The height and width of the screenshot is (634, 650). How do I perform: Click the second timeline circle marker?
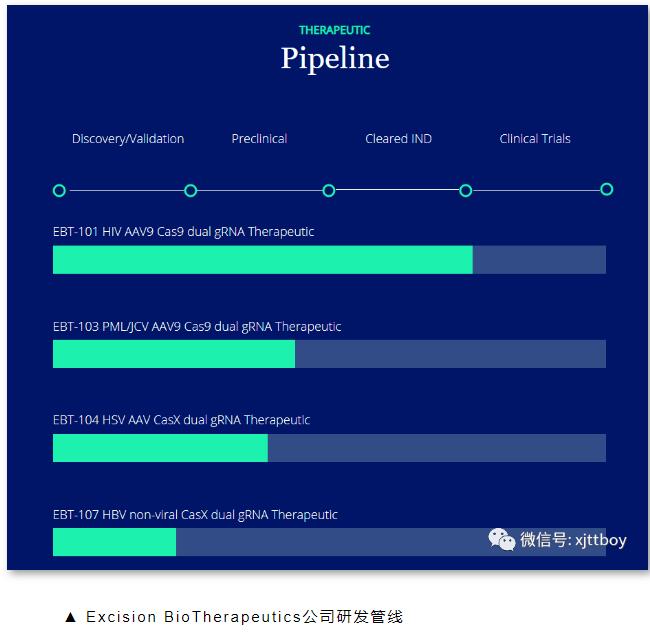point(190,191)
